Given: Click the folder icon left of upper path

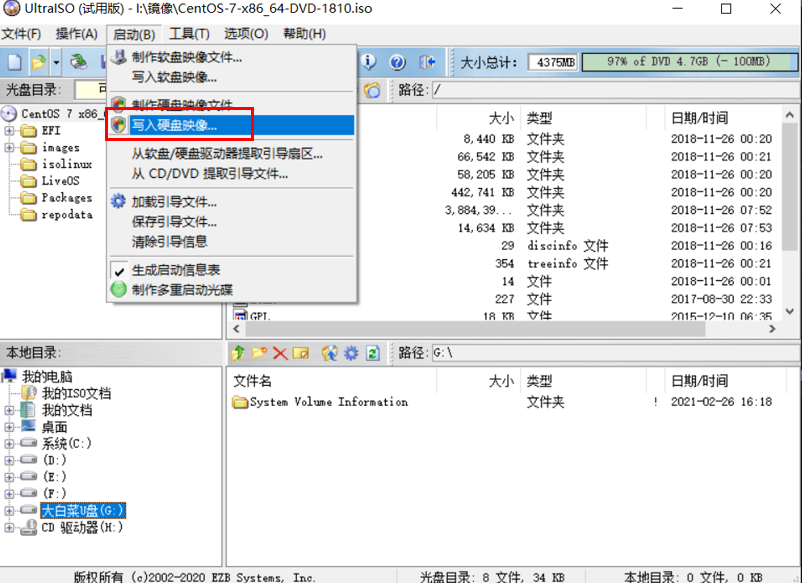Looking at the screenshot, I should point(372,91).
